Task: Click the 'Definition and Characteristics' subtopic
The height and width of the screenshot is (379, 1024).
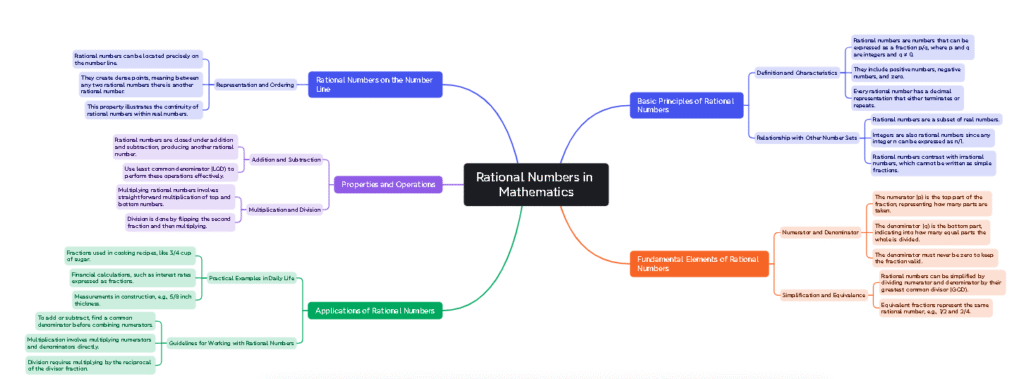Action: tap(796, 73)
